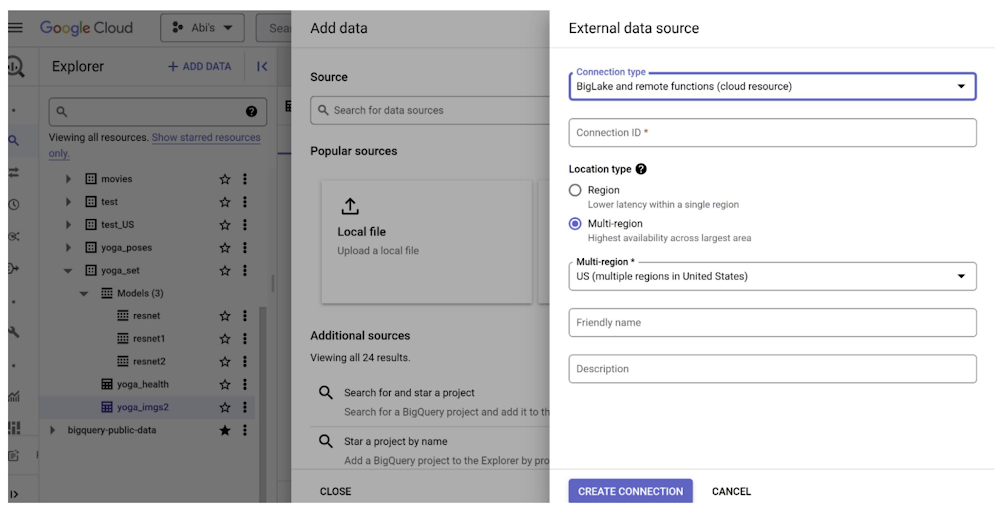Expand the bigquery-public-data project
This screenshot has height=510, width=1000.
click(53, 430)
